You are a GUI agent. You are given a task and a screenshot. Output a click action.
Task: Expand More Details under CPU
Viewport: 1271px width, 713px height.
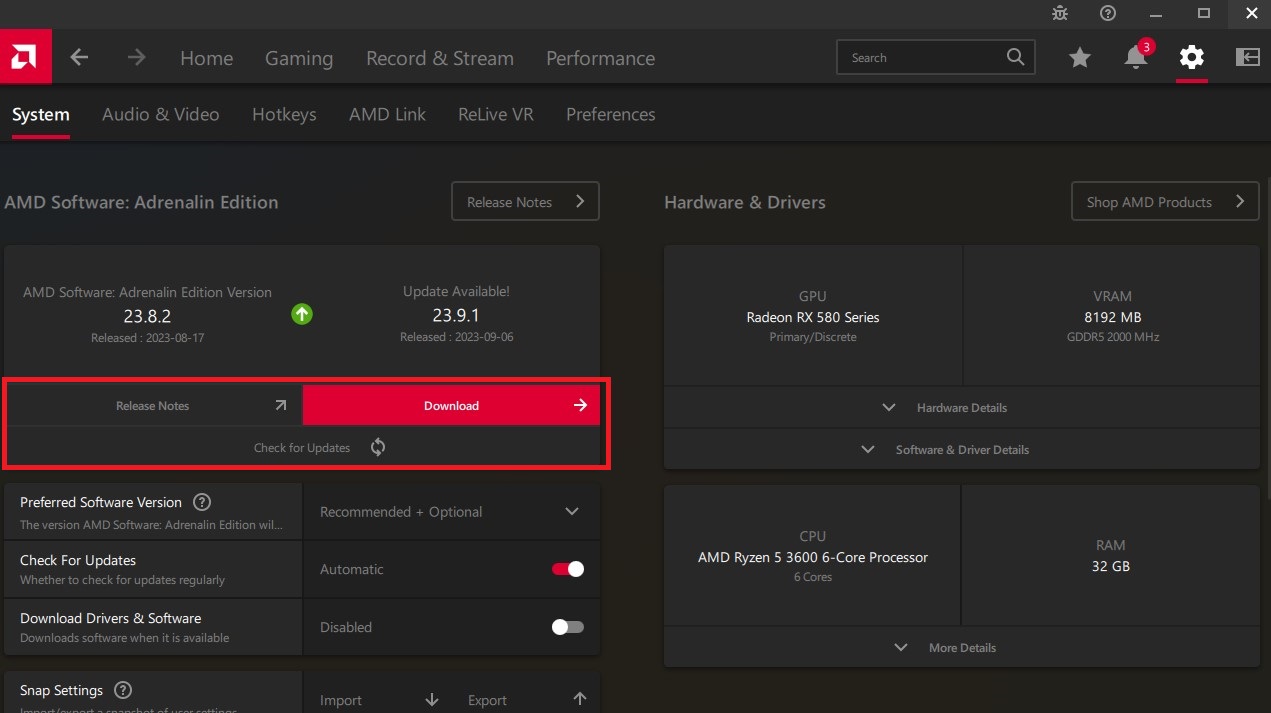960,647
